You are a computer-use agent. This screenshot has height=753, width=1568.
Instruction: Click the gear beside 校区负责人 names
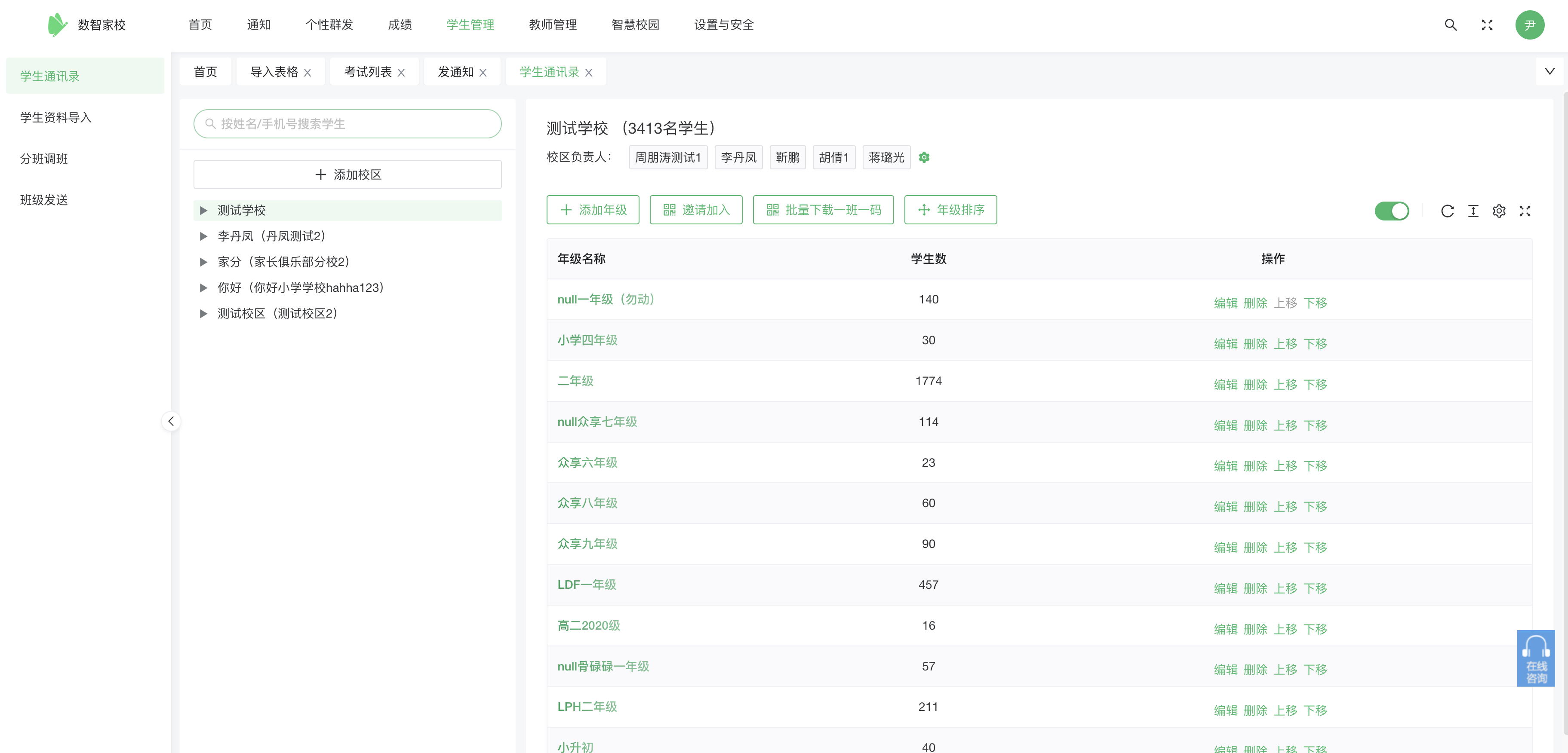(x=924, y=158)
